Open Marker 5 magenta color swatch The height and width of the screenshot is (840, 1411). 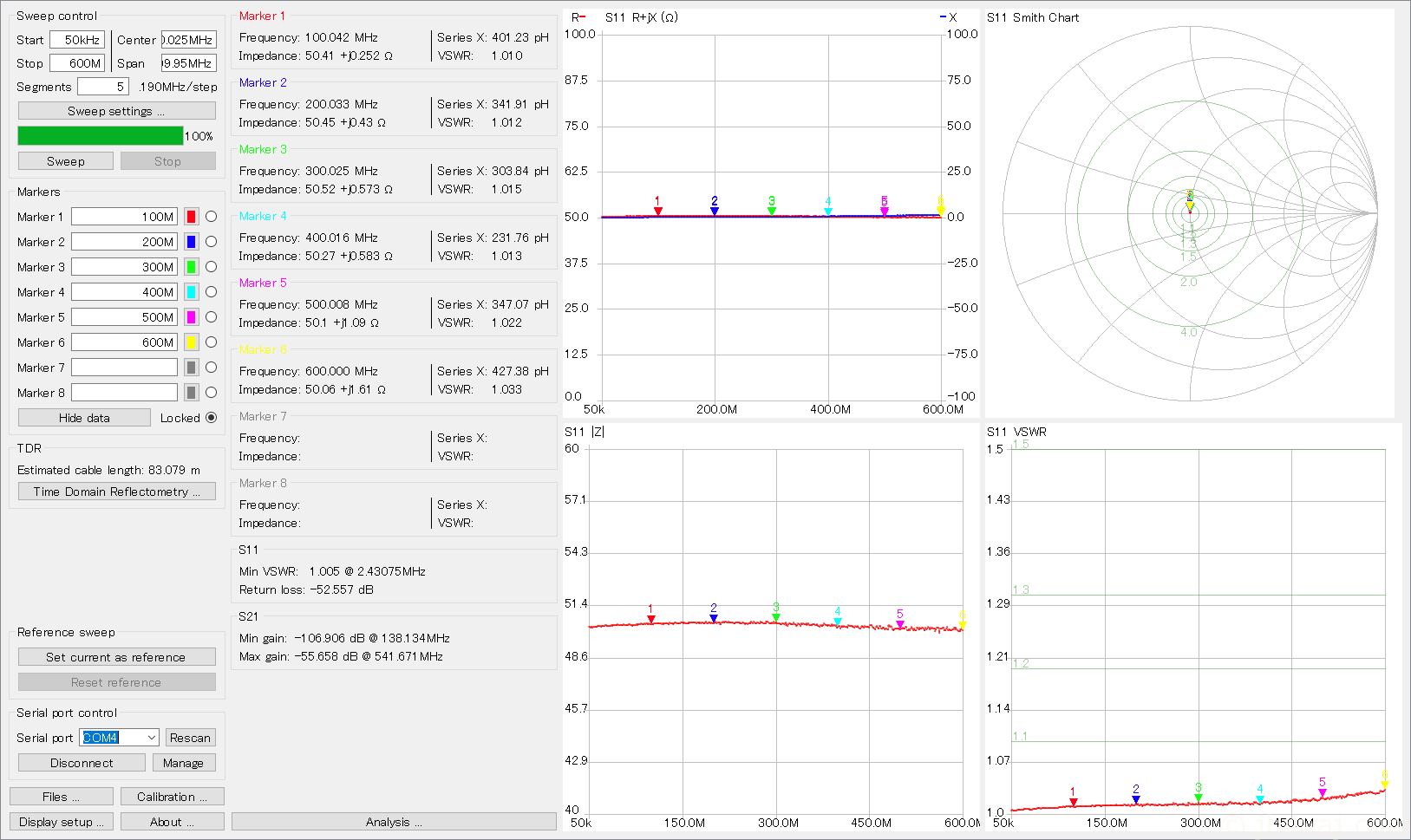[x=192, y=317]
